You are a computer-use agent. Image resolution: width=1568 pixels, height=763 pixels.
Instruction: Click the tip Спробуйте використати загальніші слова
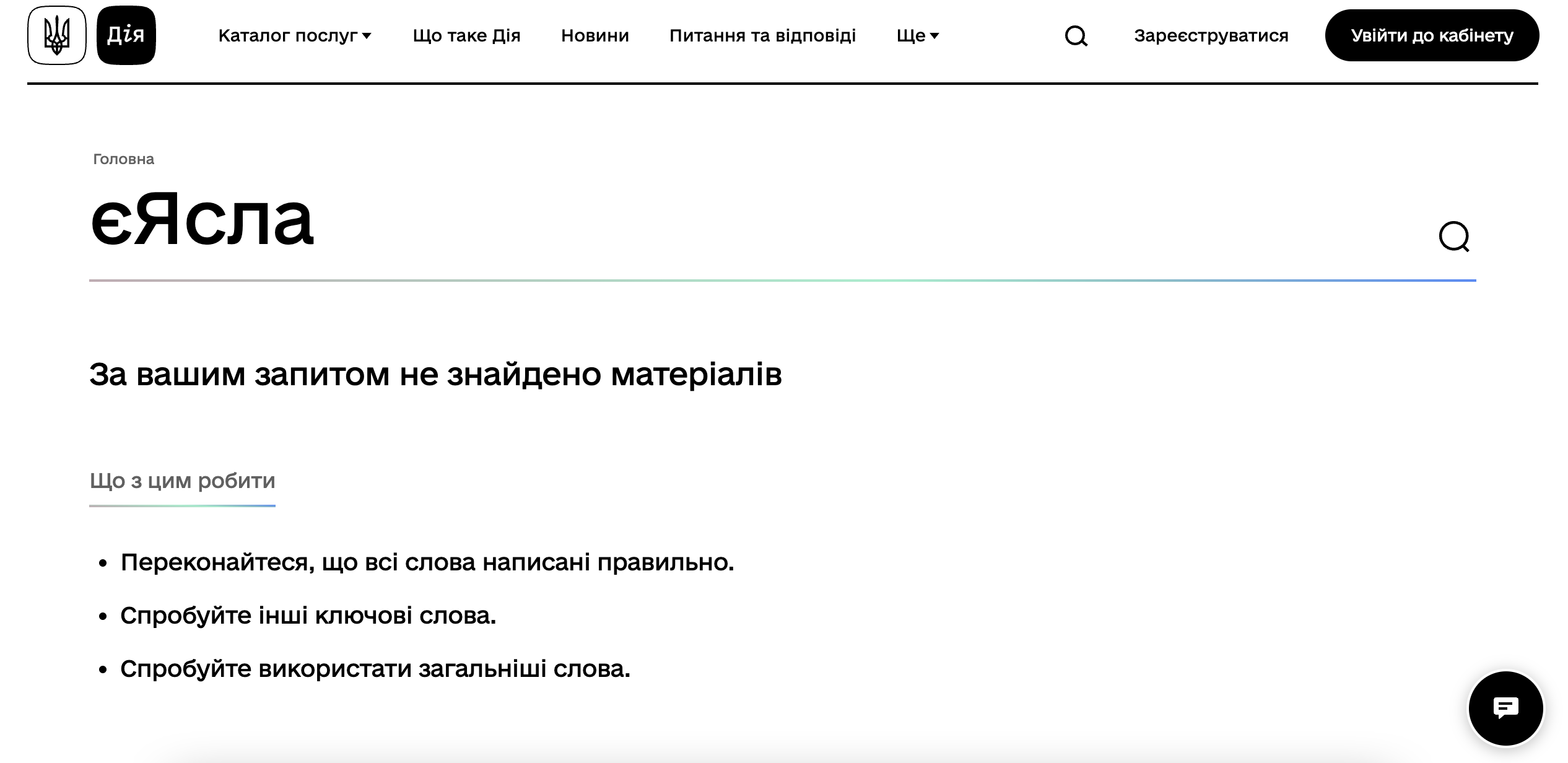(x=375, y=669)
